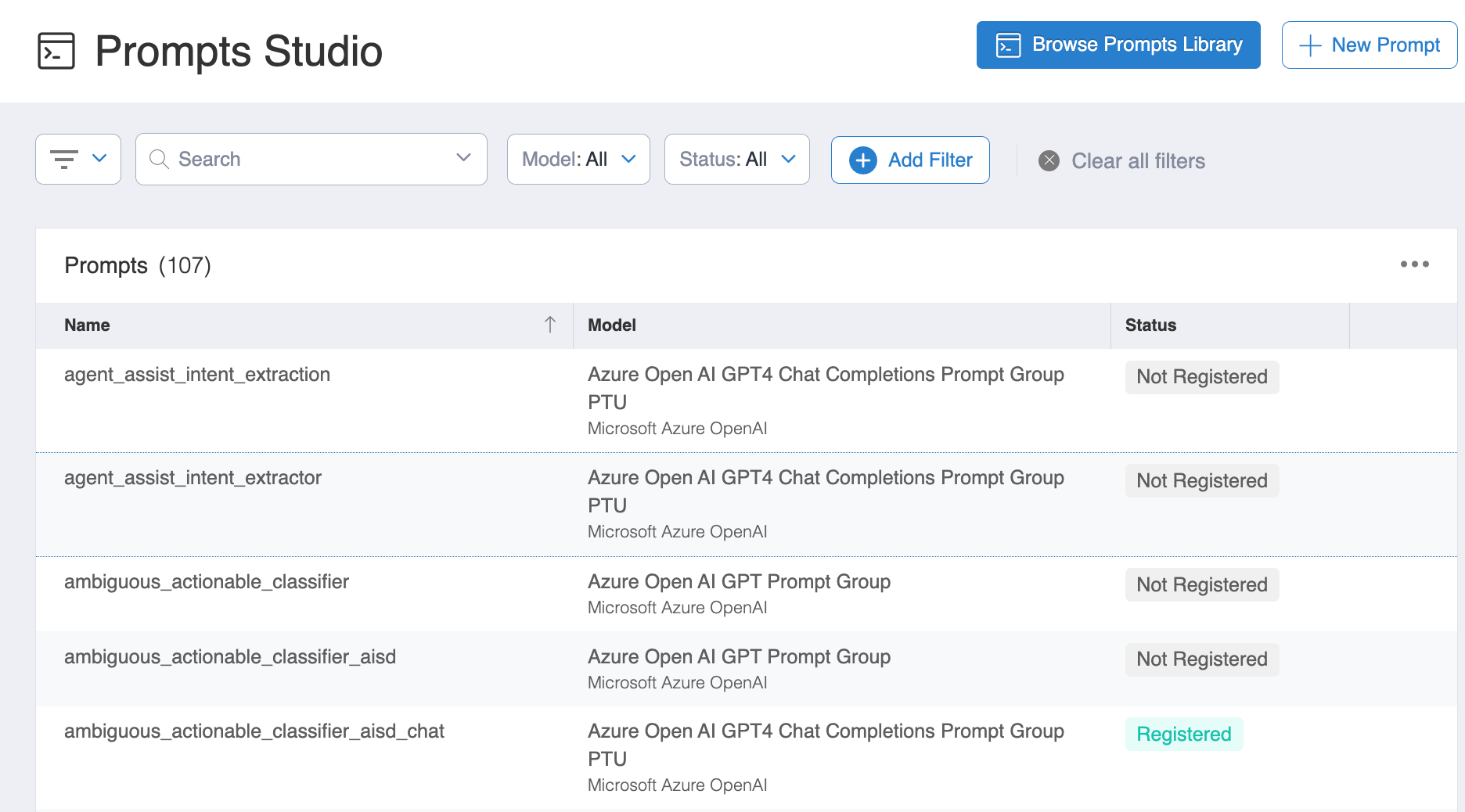Open the three-dot more options menu
1465x812 pixels.
[1414, 264]
